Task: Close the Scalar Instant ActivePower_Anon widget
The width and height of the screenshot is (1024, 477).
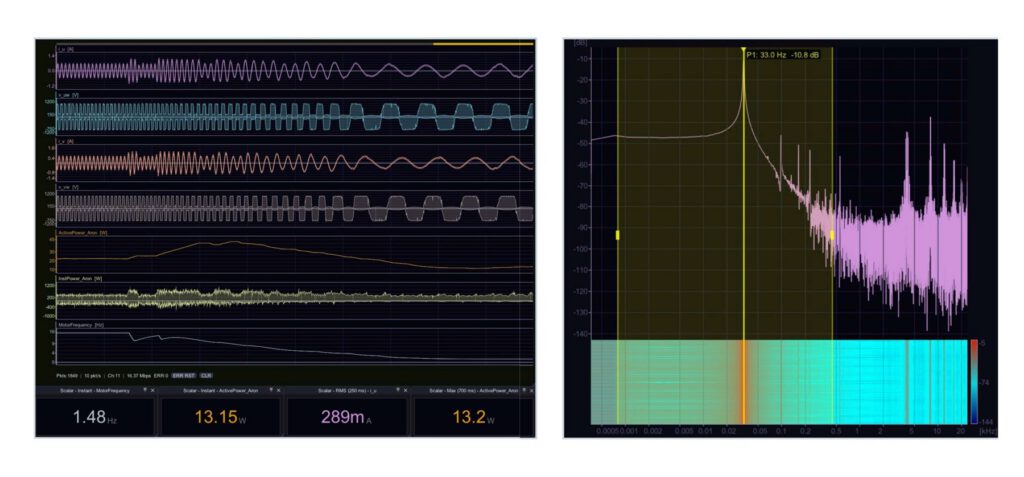Action: [279, 390]
